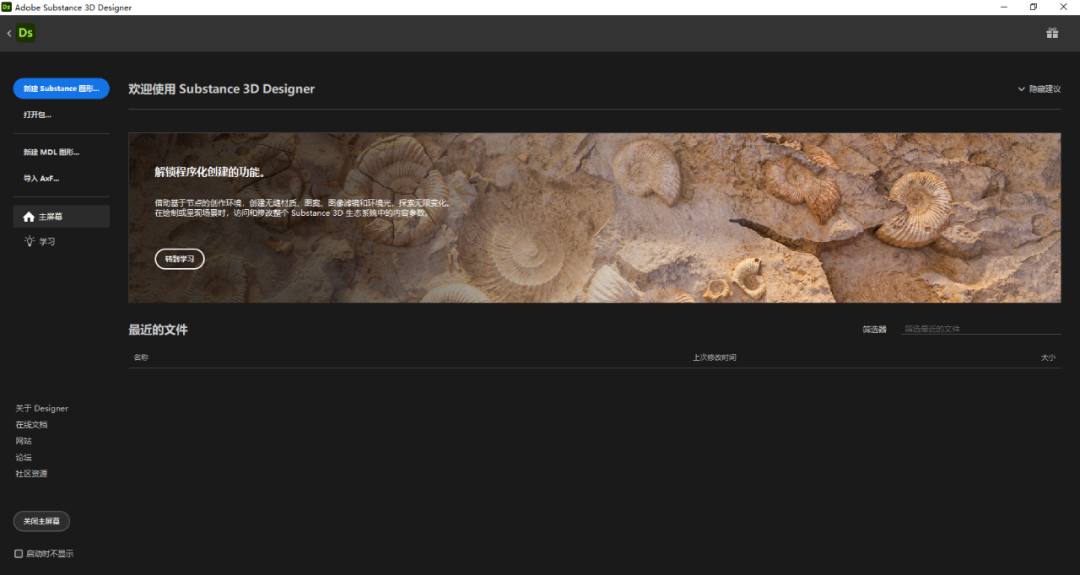
Task: Sort the recent files by 大小 column
Action: (1047, 357)
